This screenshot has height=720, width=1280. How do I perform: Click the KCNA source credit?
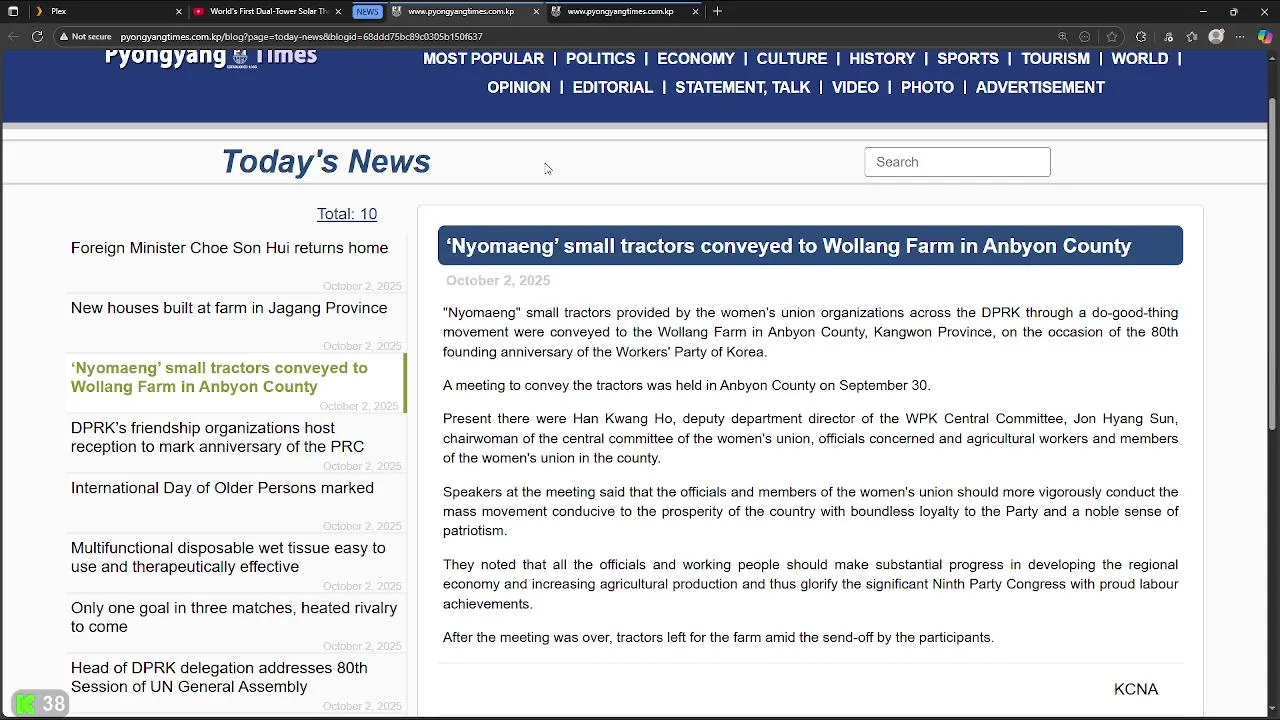(x=1136, y=689)
